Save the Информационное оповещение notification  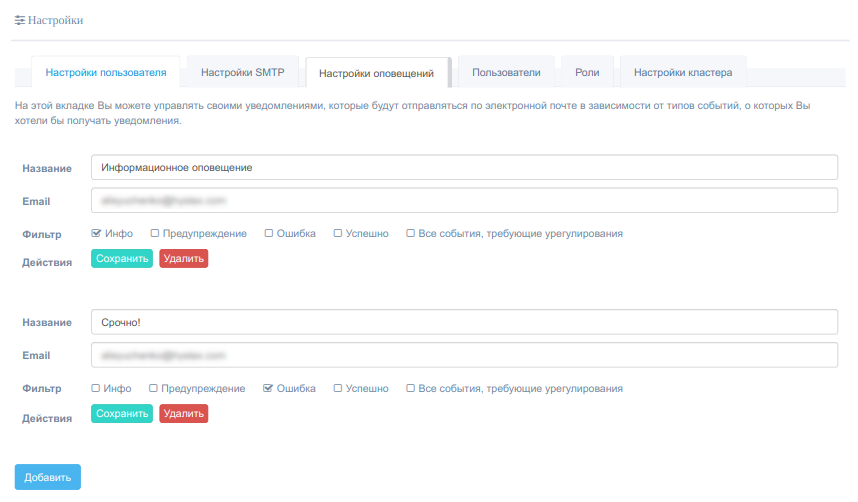[x=122, y=259]
